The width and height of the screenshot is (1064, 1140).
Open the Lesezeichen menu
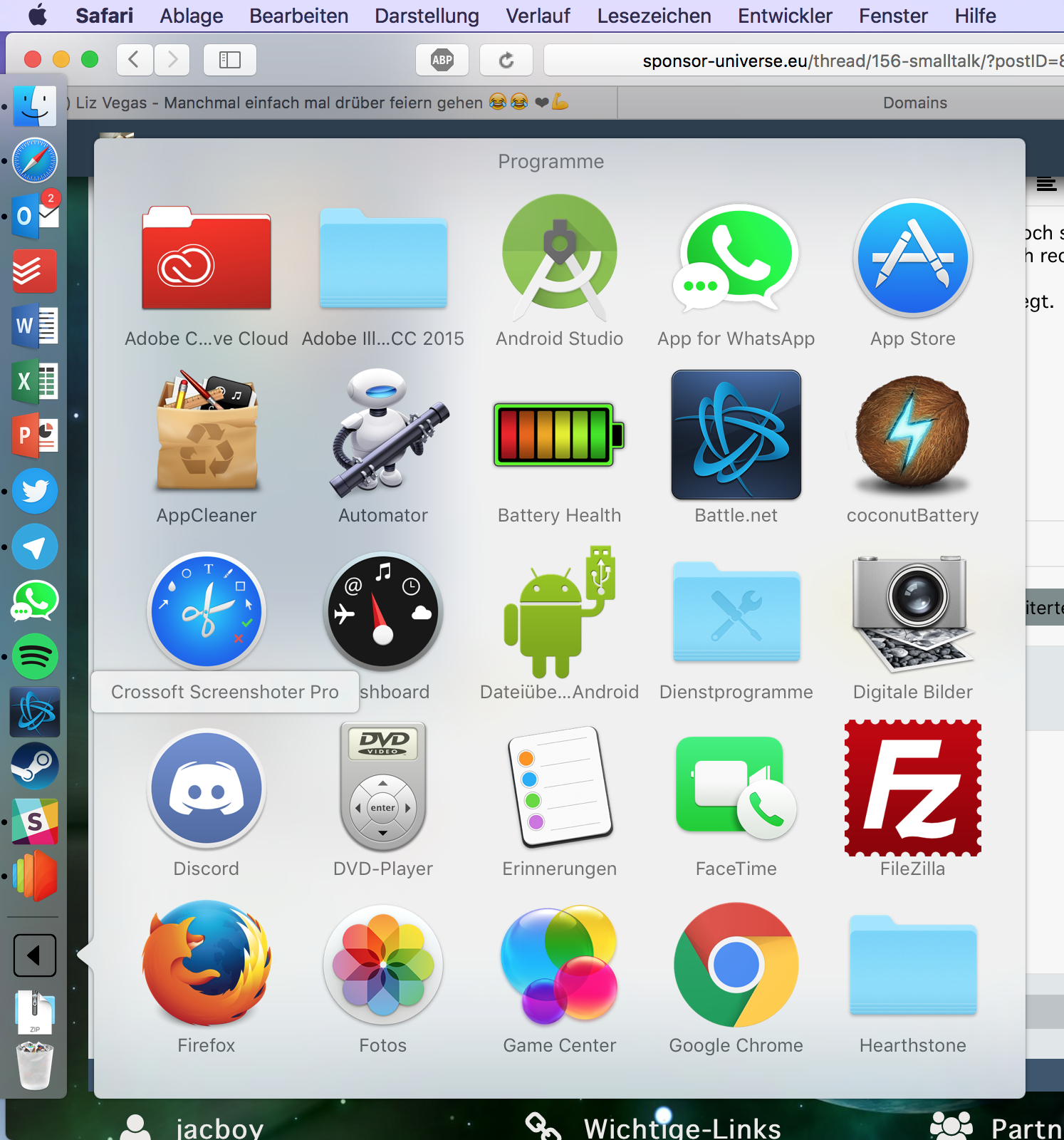pos(653,16)
